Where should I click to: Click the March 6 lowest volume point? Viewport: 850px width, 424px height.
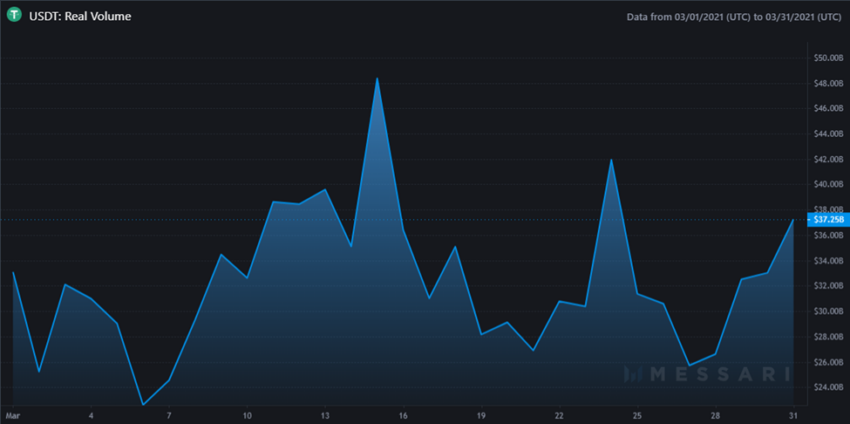click(x=143, y=404)
